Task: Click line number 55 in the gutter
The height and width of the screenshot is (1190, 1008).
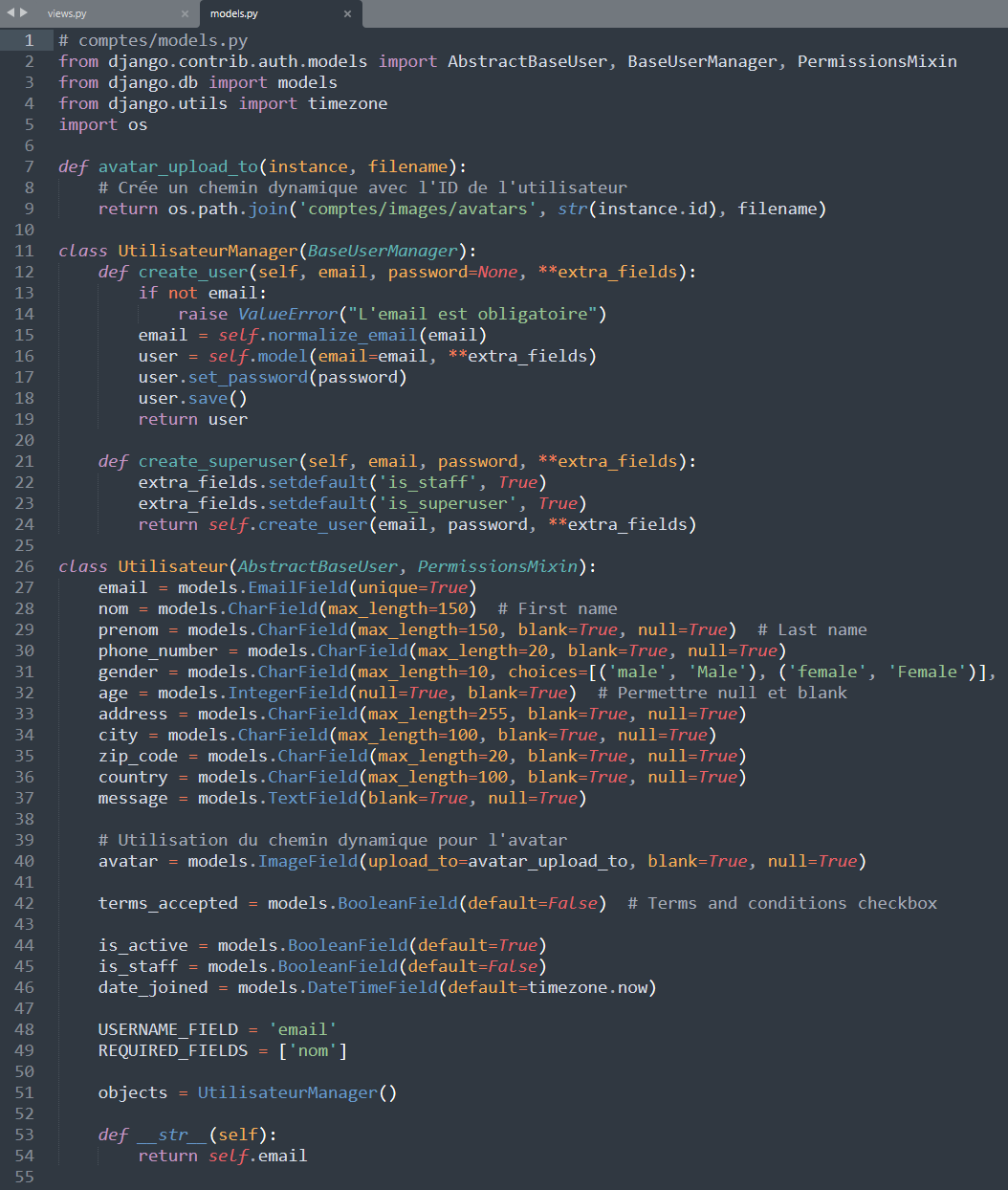Action: pos(24,1177)
